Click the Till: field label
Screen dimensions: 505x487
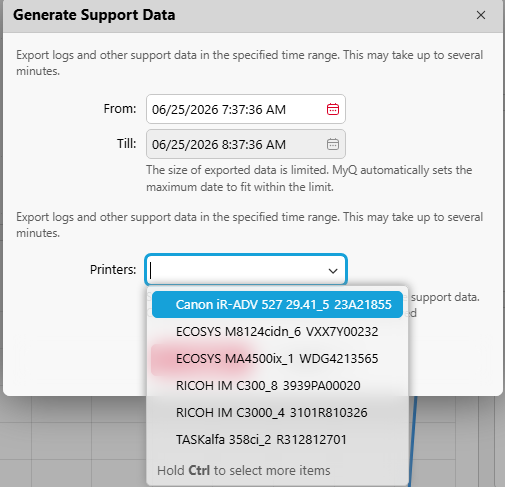coord(127,144)
